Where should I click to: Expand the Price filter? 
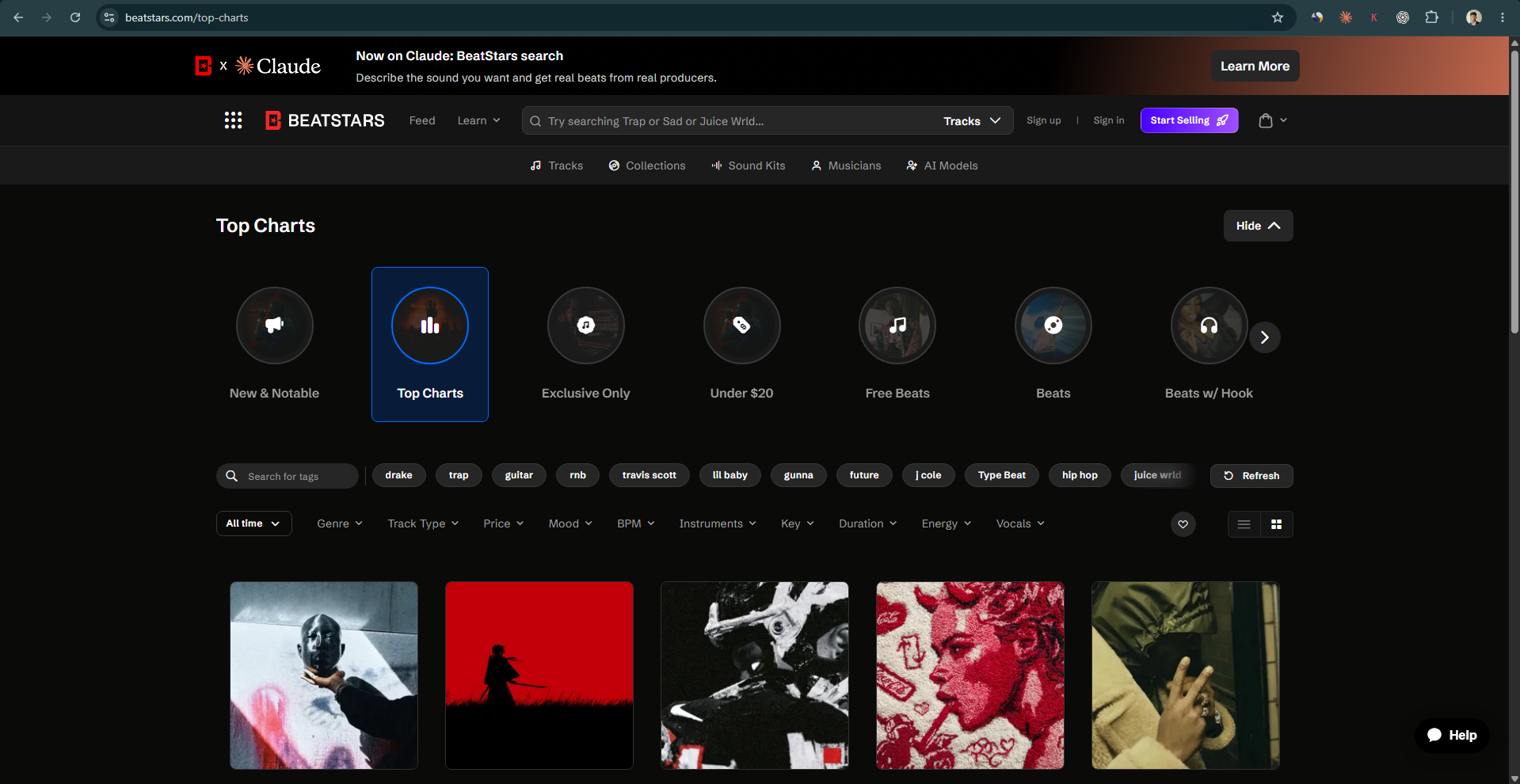pyautogui.click(x=504, y=523)
